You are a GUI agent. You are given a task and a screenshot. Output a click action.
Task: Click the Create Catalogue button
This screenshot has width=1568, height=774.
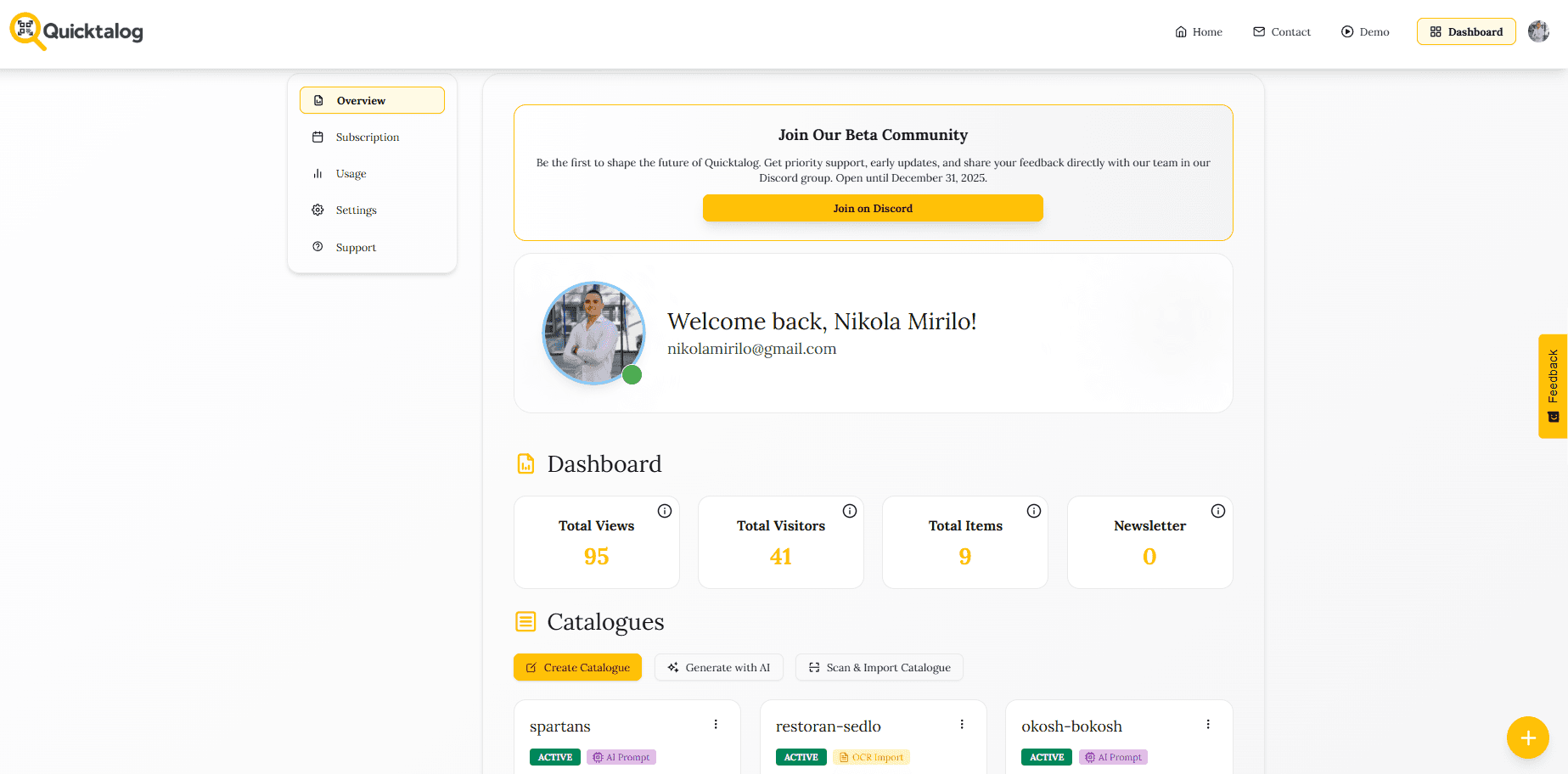click(x=577, y=668)
